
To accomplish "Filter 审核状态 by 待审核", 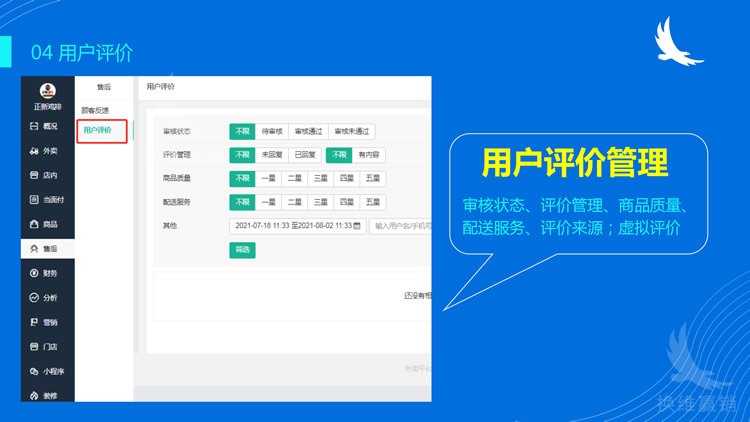I will coord(272,131).
